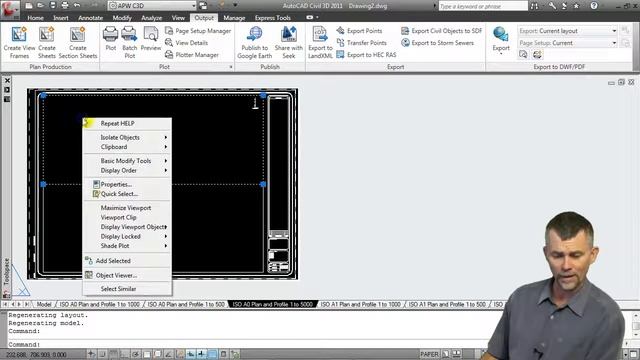Choose Quick Select... in context menu

(127, 194)
